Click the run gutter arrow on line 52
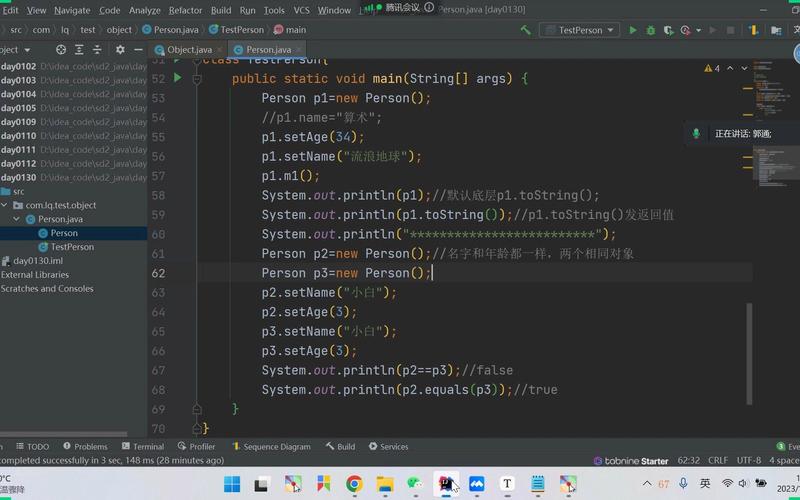This screenshot has width=800, height=500. [178, 78]
